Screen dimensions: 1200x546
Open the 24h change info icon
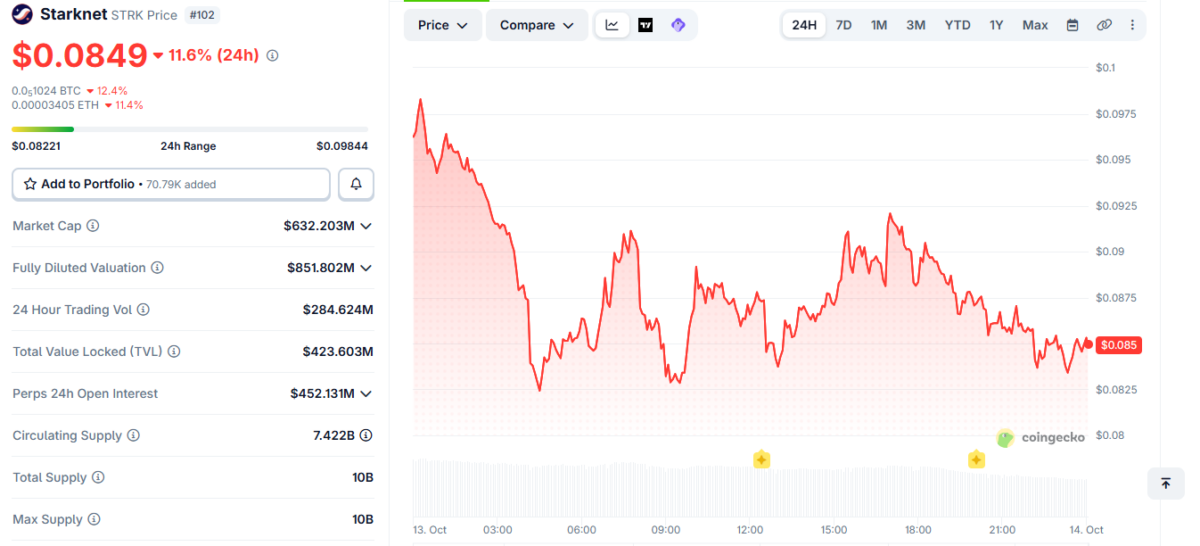point(273,56)
